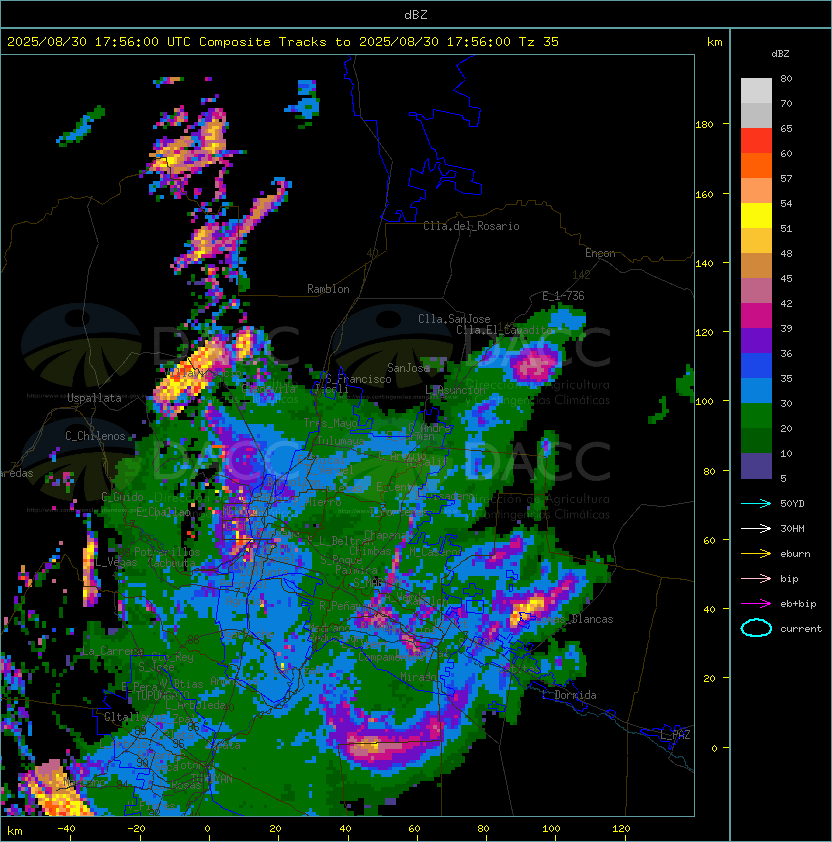Click the 'TUNUYAN' map label
832x842 pixels.
click(212, 778)
